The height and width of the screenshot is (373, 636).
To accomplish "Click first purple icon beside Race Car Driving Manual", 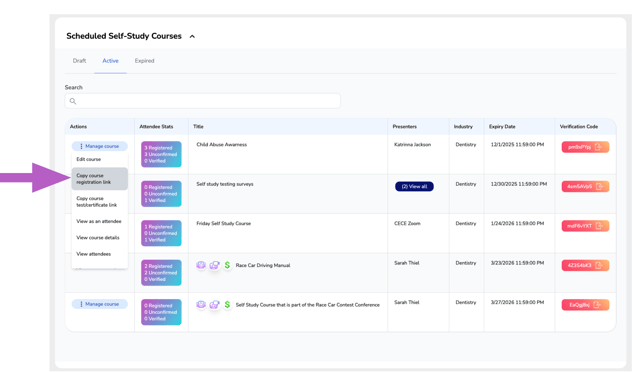I will tap(201, 266).
